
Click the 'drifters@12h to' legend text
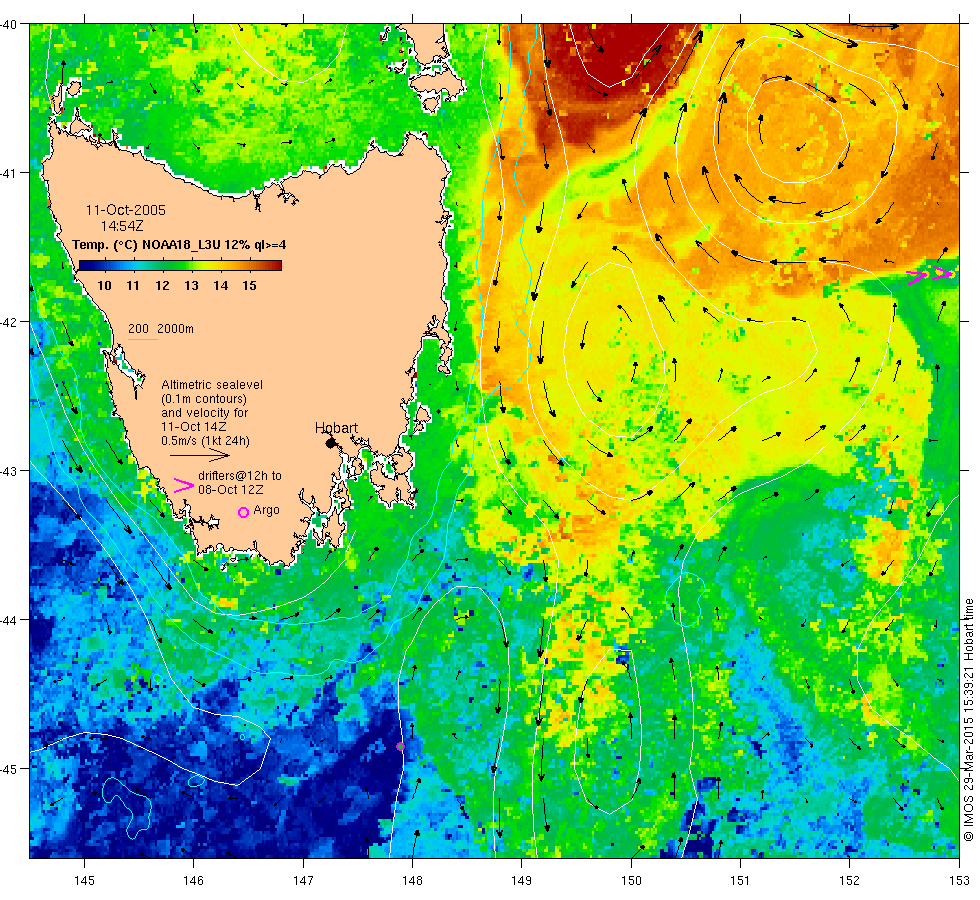(x=240, y=476)
